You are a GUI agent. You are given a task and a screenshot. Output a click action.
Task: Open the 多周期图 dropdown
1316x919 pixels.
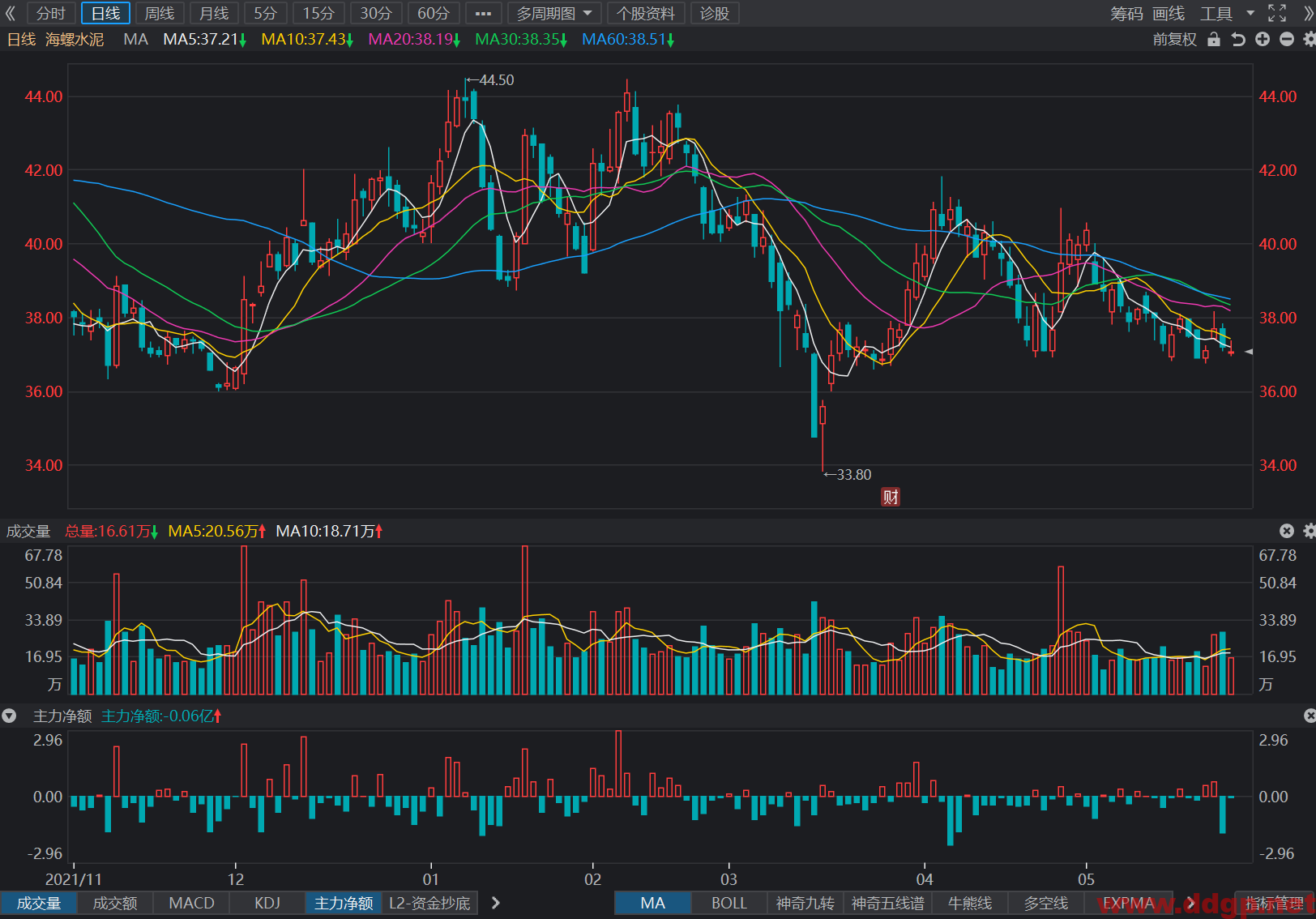coord(555,13)
